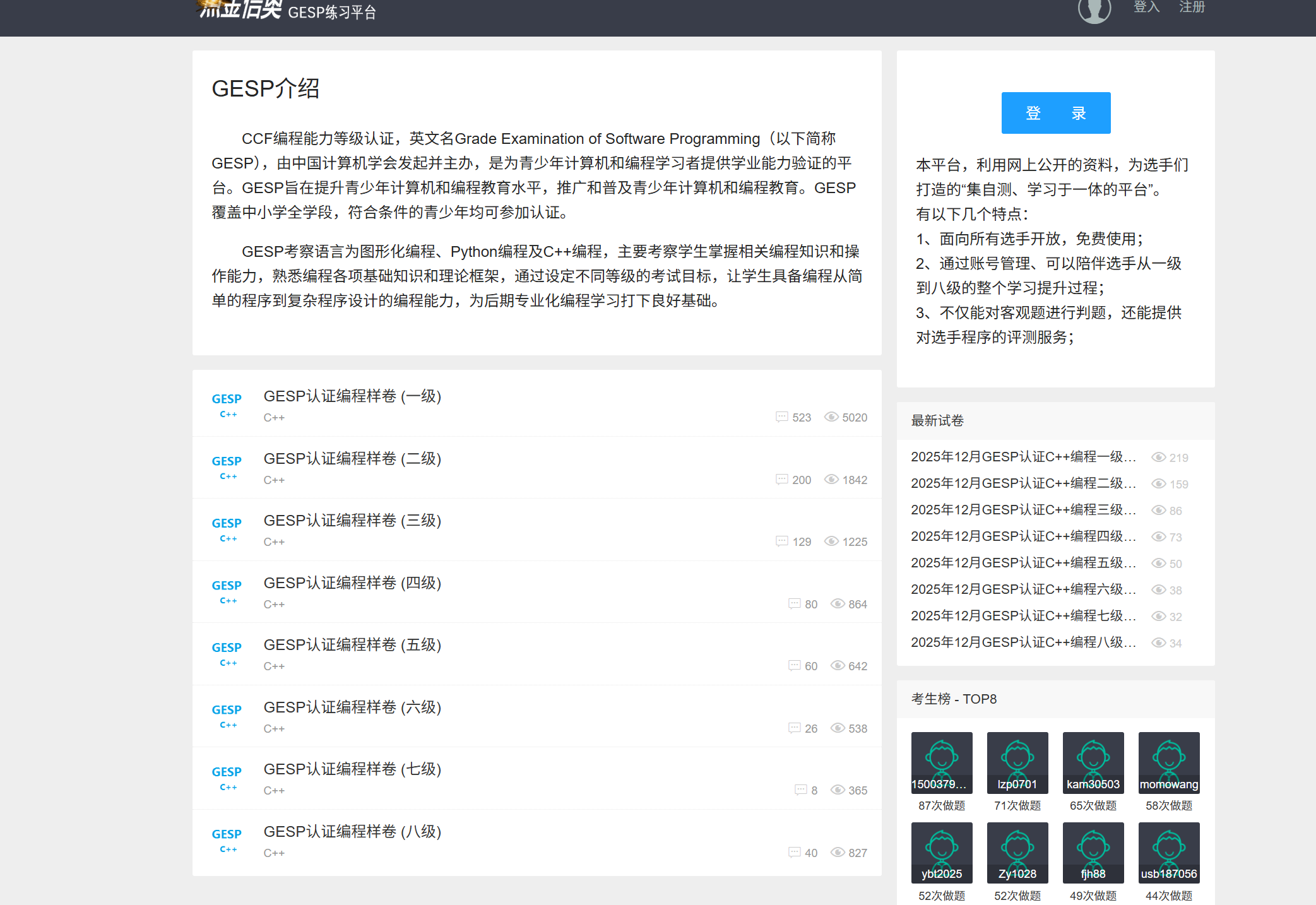Click the 登入 link in top navigation
1316x905 pixels.
[1146, 8]
